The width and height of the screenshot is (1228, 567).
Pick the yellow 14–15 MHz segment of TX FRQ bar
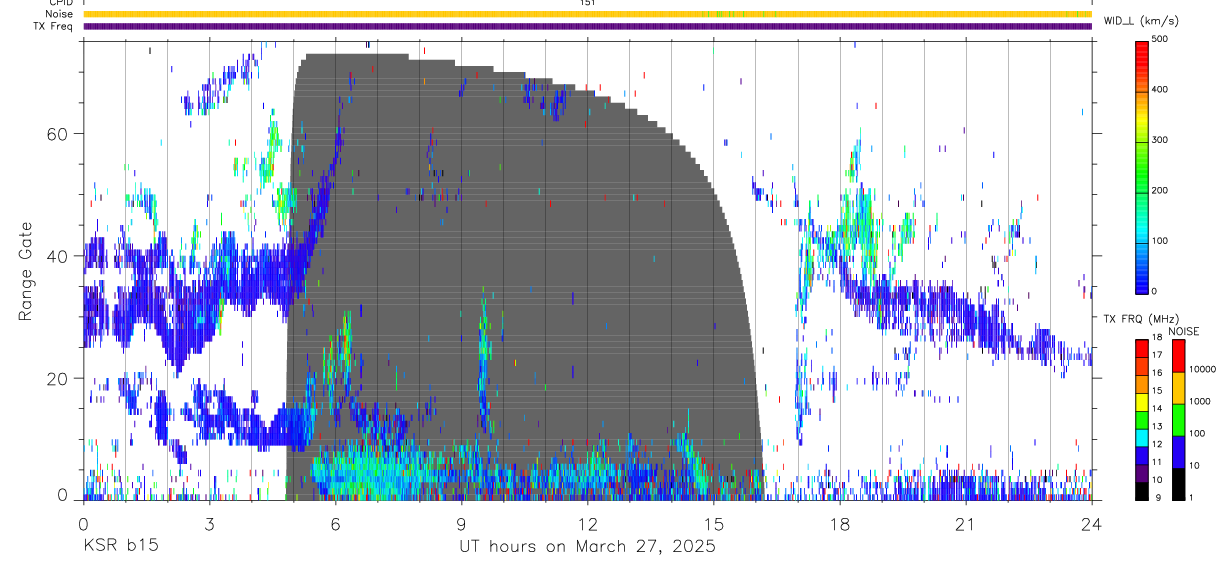[x=1142, y=401]
